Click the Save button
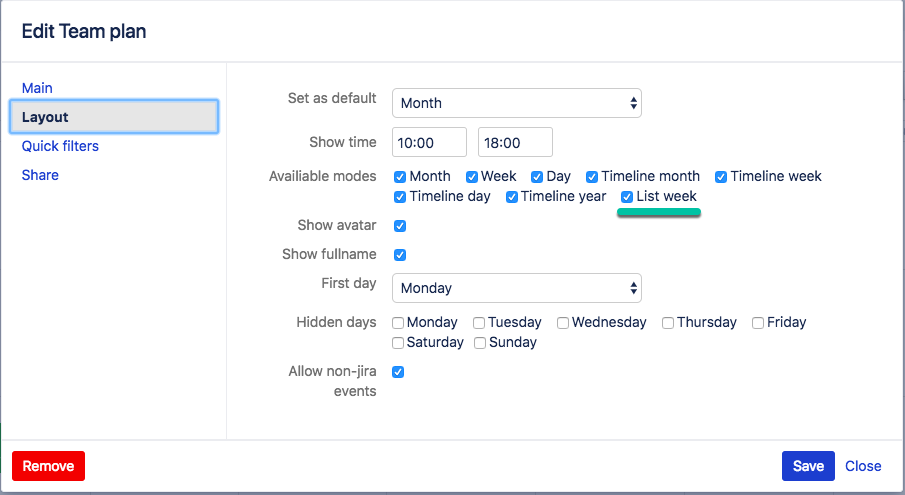The width and height of the screenshot is (905, 495). [x=808, y=466]
